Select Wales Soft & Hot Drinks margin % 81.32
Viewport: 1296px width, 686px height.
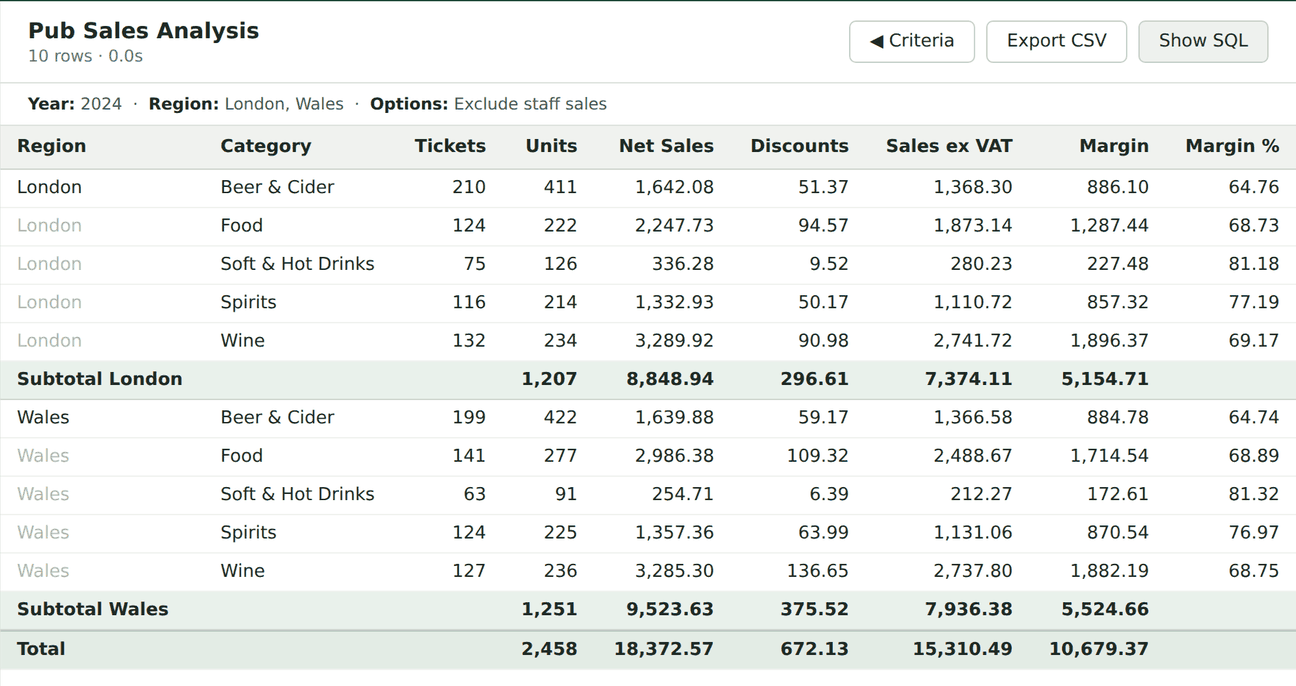tap(1254, 494)
